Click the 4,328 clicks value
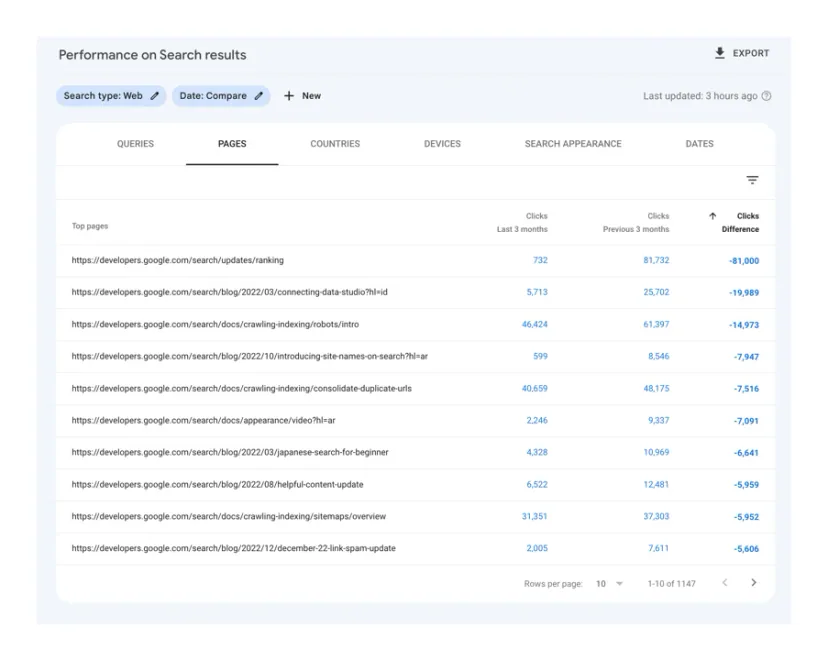Viewport: 828px width, 661px height. pyautogui.click(x=537, y=452)
